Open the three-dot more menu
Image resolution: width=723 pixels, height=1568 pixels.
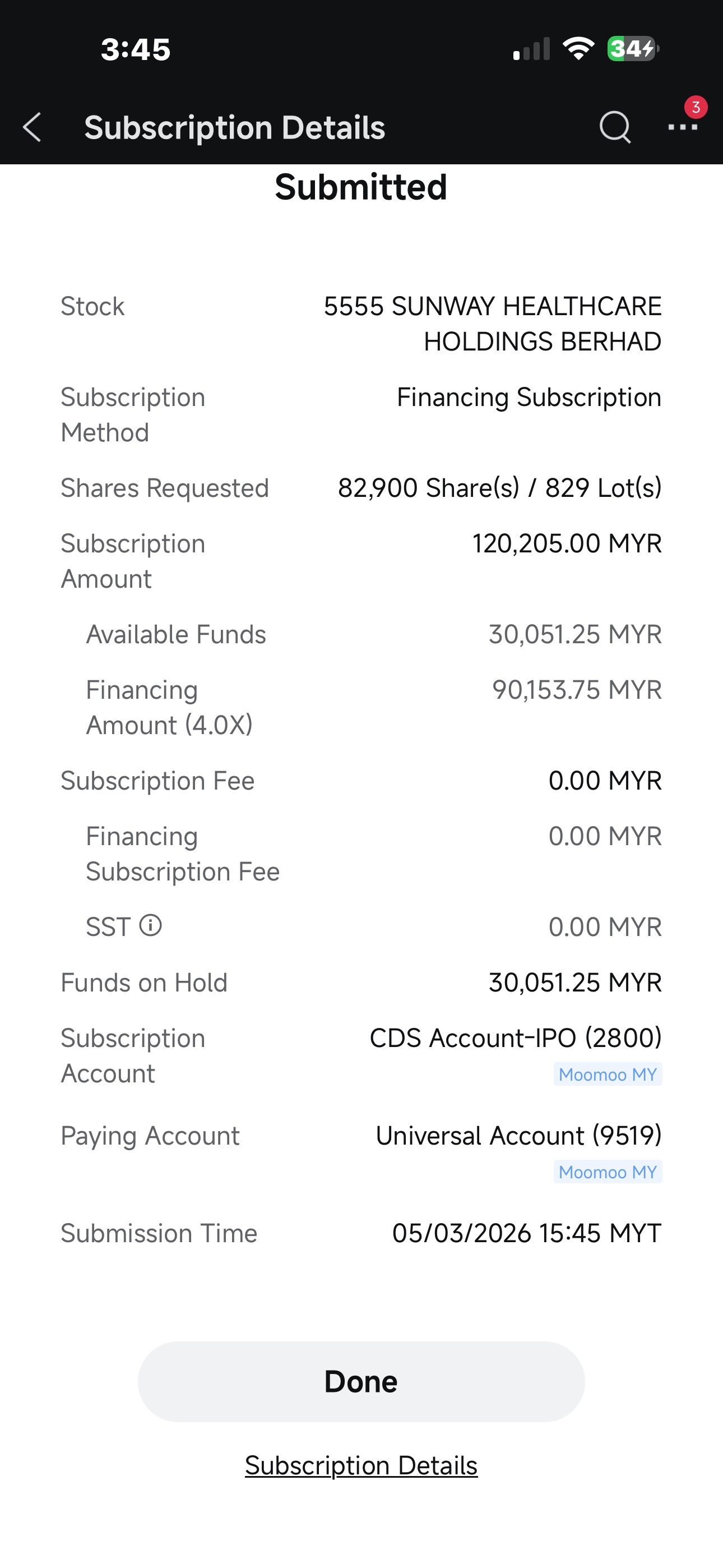click(x=682, y=128)
